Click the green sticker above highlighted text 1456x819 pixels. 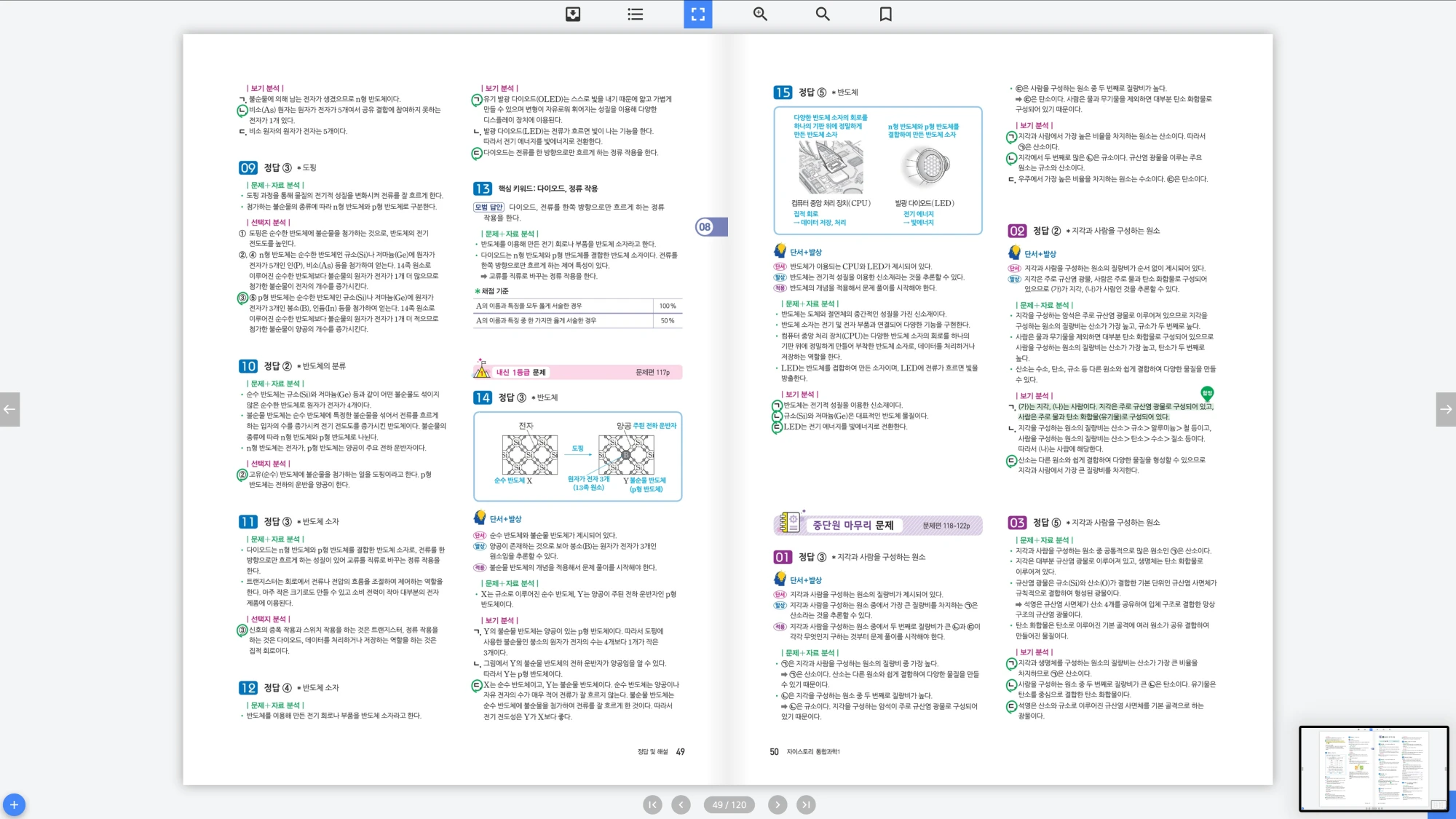pos(1207,393)
